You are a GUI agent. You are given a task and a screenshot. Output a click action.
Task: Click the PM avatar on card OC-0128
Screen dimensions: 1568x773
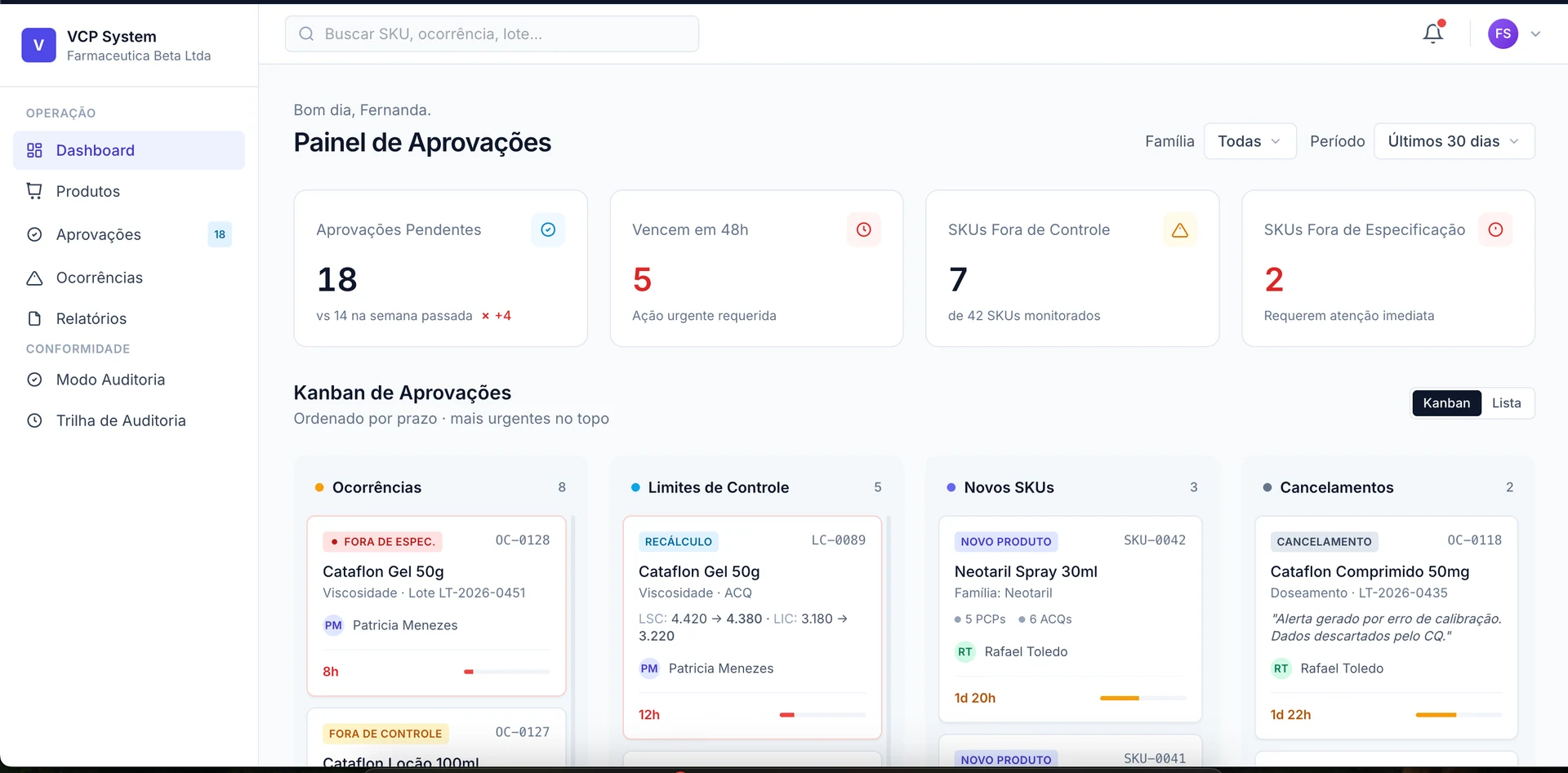(x=333, y=626)
